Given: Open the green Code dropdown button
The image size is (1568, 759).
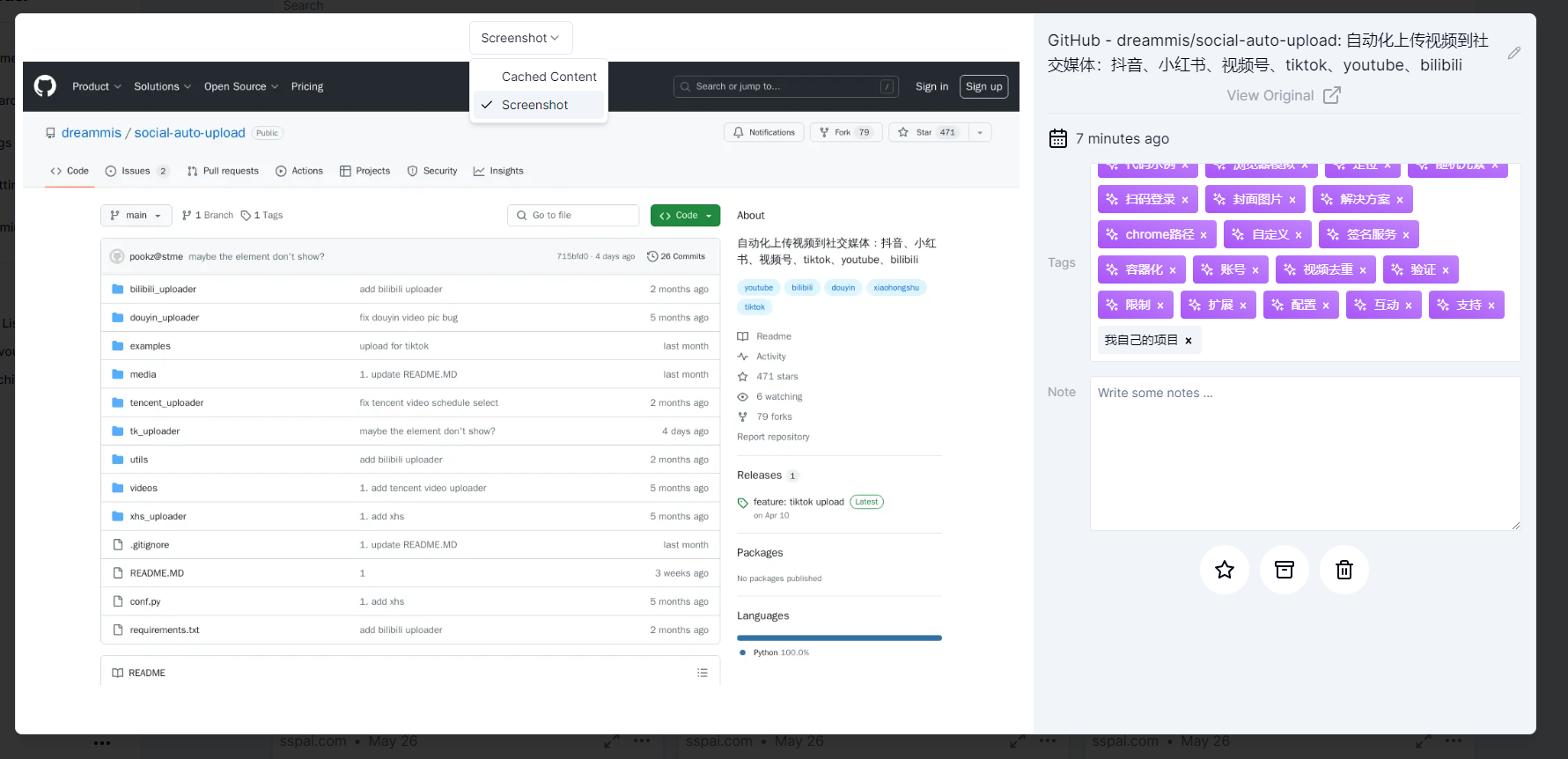Looking at the screenshot, I should pyautogui.click(x=685, y=215).
